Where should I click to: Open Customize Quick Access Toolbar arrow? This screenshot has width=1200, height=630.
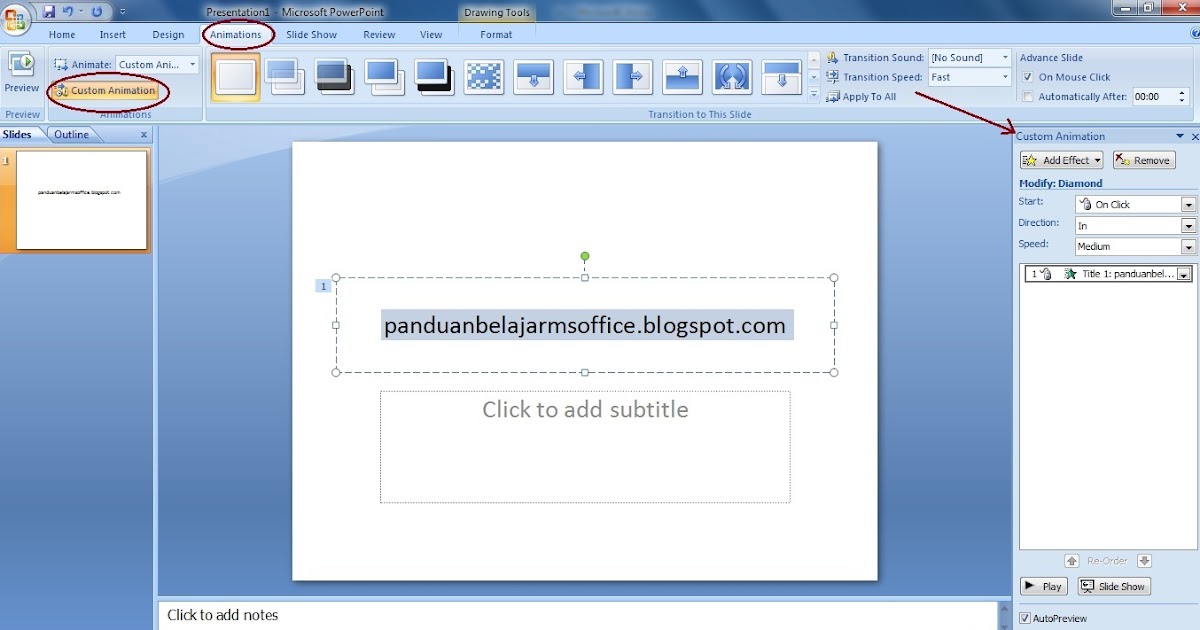click(122, 13)
